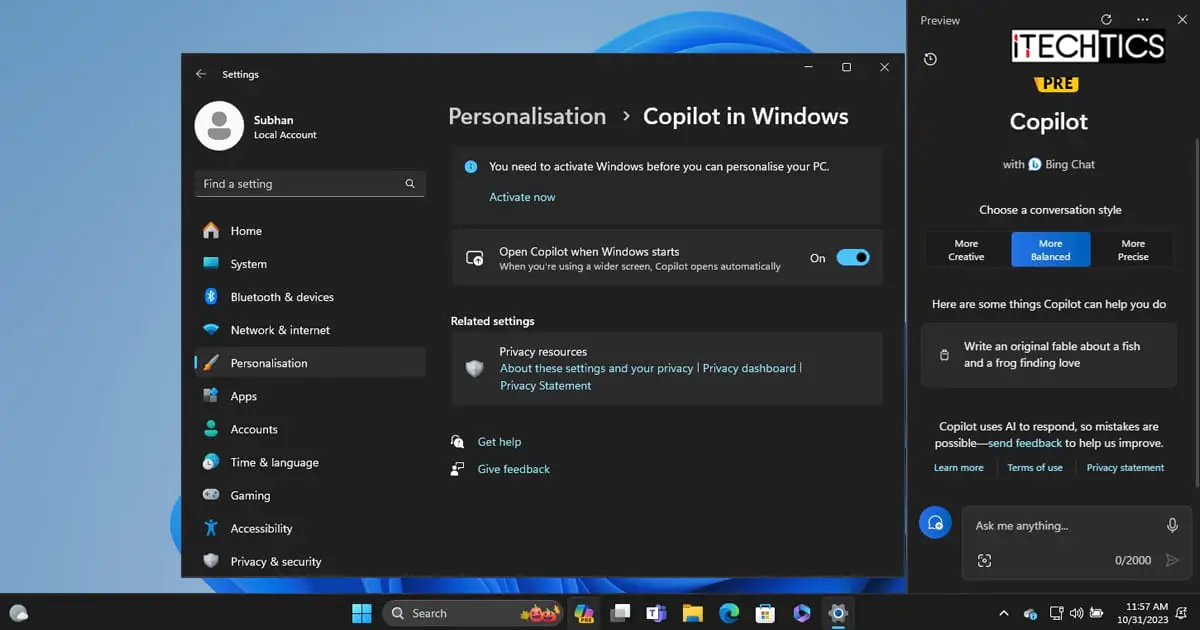Open Gaming settings category

coord(310,495)
